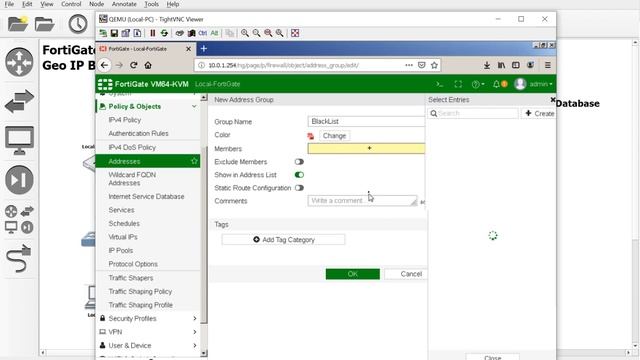Enable Static Route Configuration switch
The image size is (640, 360).
coord(299,188)
